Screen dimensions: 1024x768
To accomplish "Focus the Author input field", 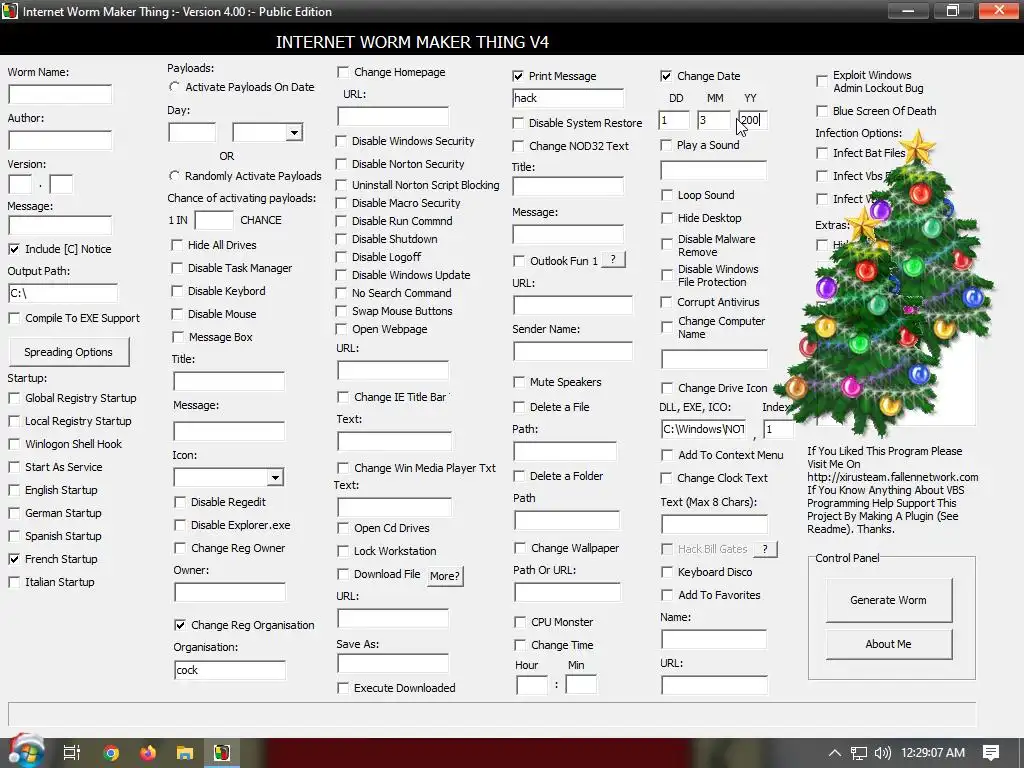I will (60, 140).
